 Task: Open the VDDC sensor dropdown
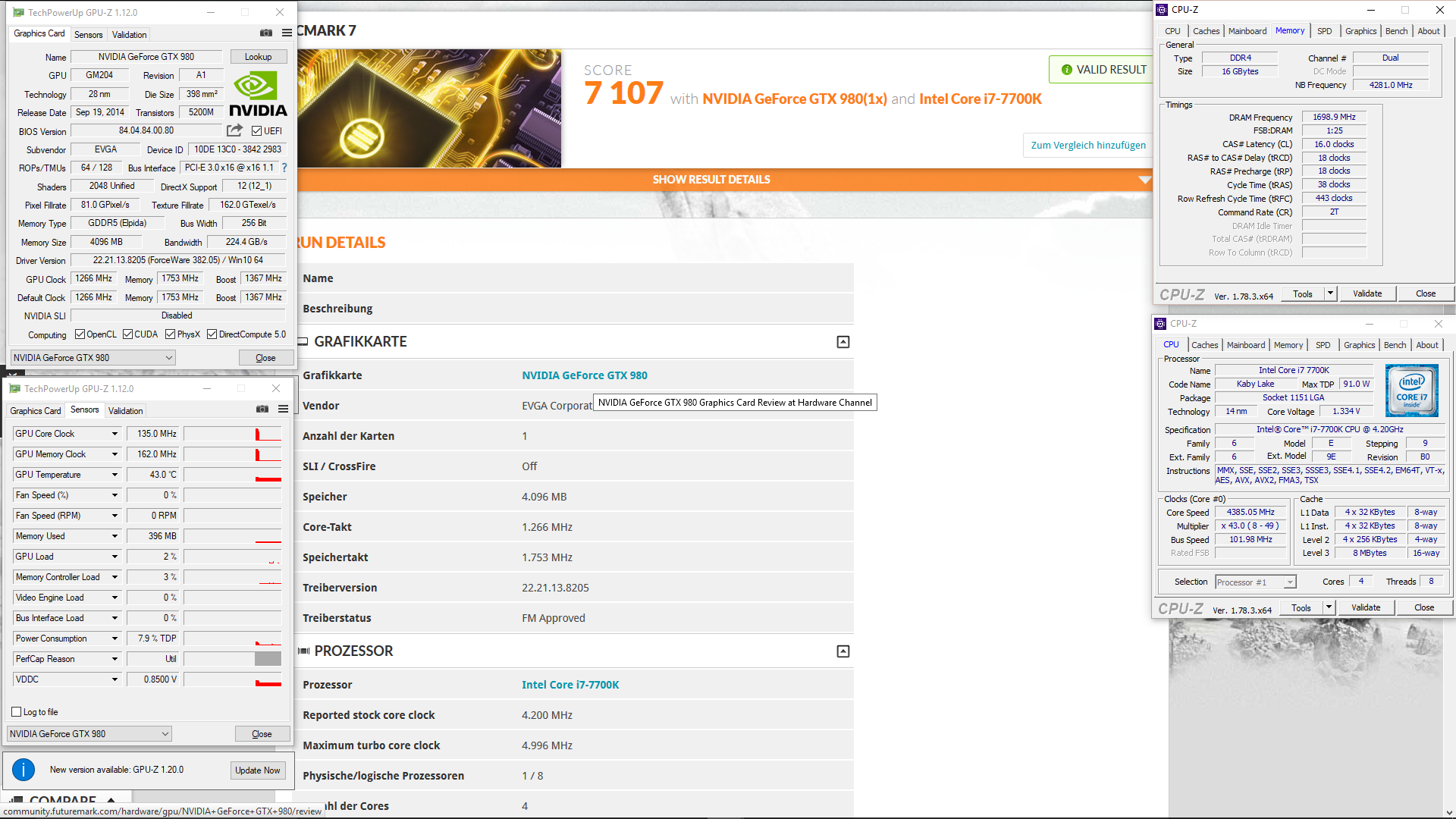coord(115,679)
